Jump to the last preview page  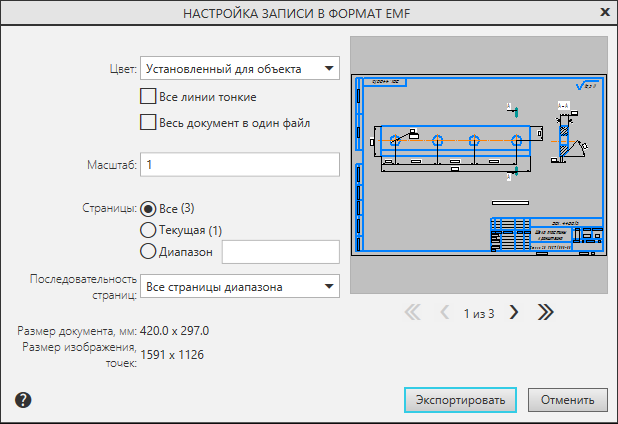click(x=545, y=312)
